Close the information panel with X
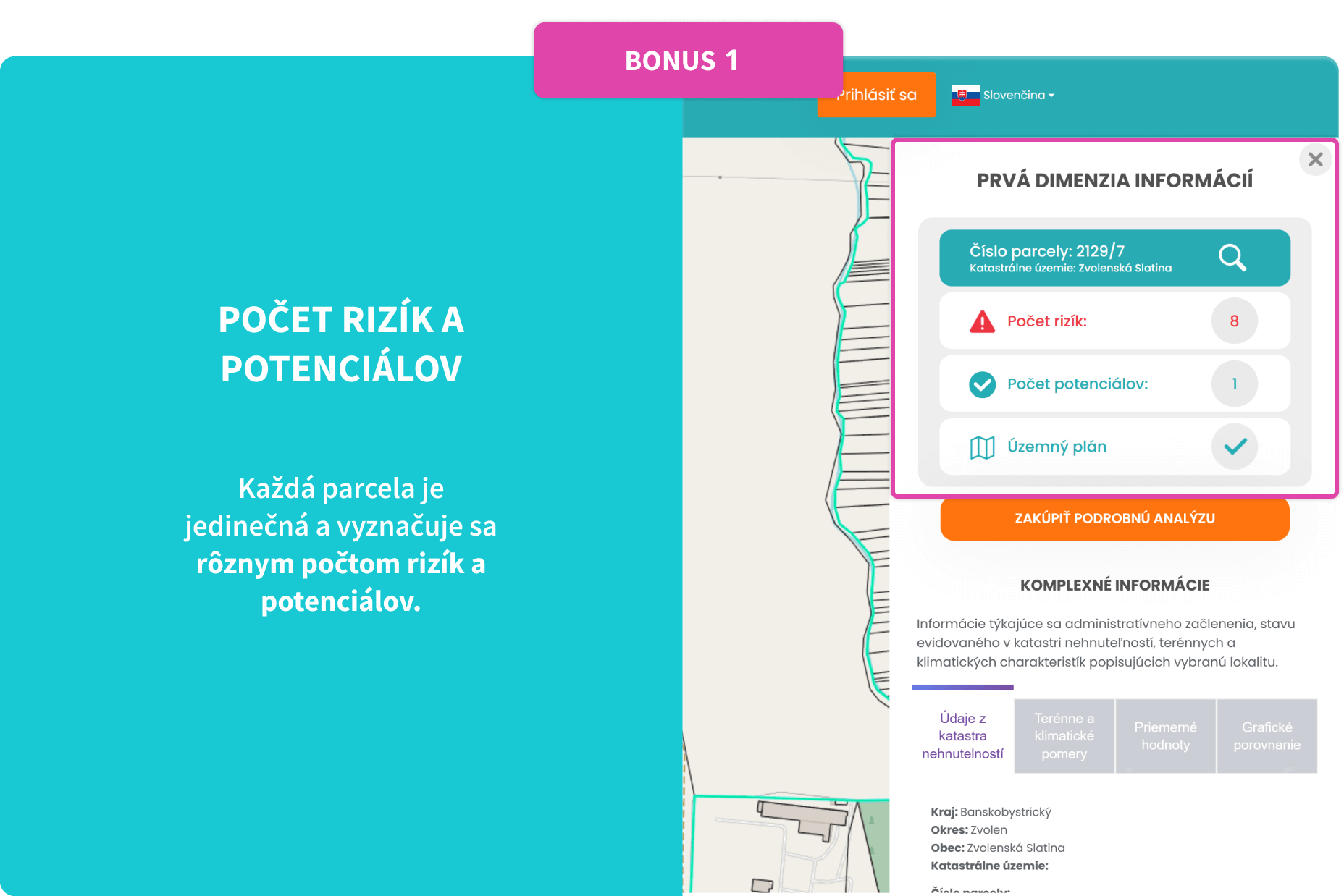1344x896 pixels. click(x=1315, y=159)
